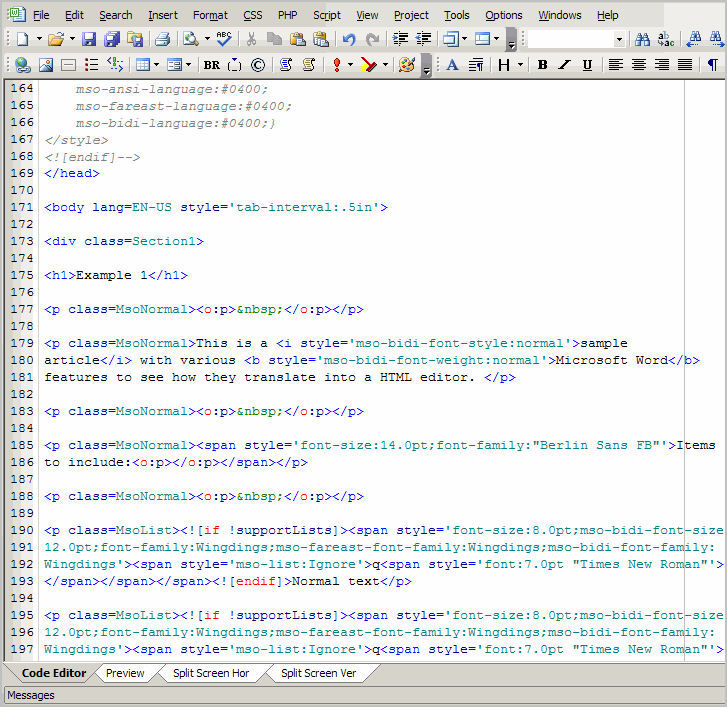Switch to the Preview tab
The width and height of the screenshot is (727, 707).
point(125,673)
